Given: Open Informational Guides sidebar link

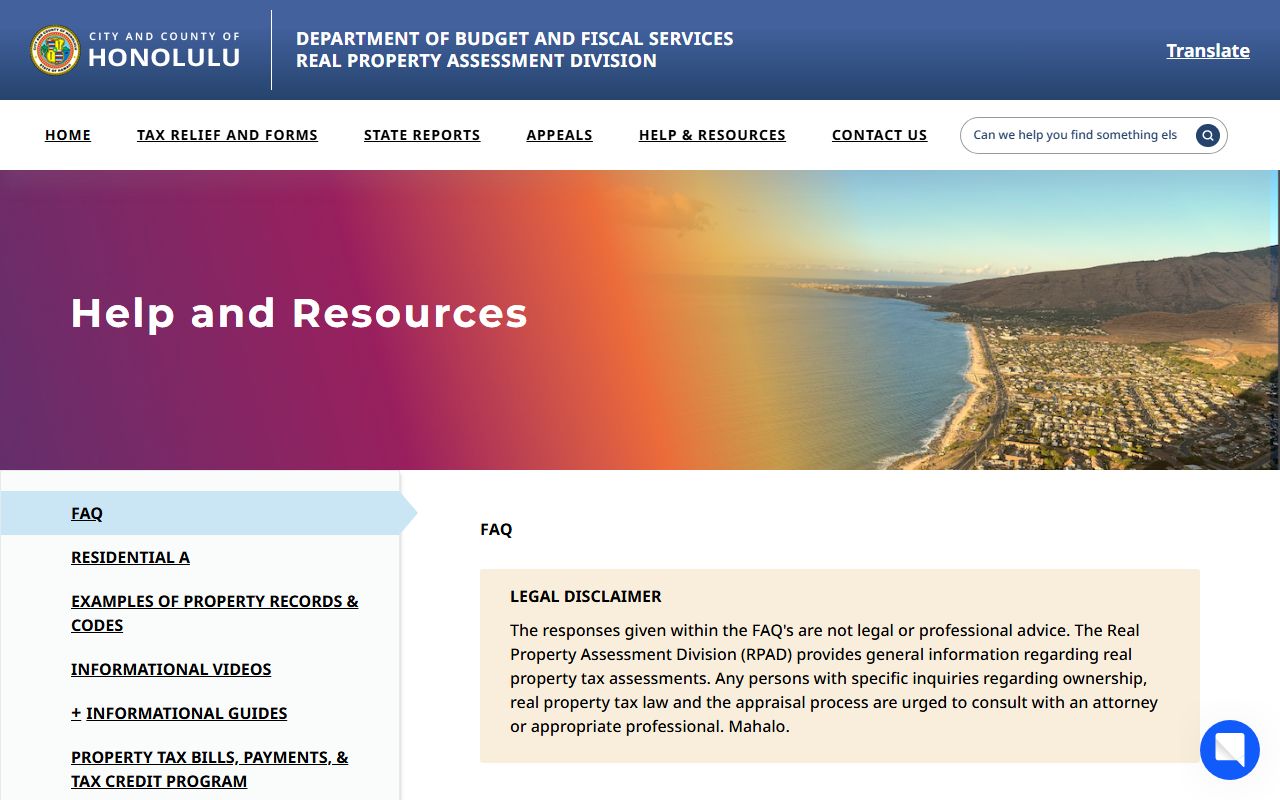Looking at the screenshot, I should [x=187, y=713].
